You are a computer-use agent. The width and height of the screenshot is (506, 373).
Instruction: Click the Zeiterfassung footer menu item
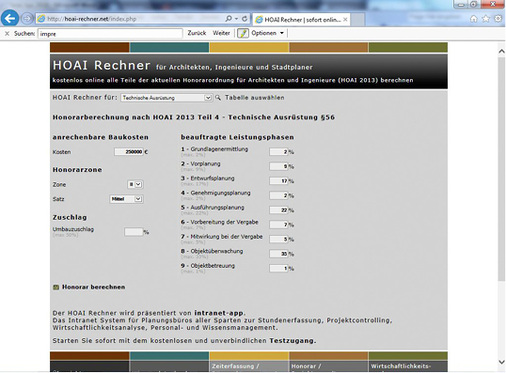click(x=249, y=366)
